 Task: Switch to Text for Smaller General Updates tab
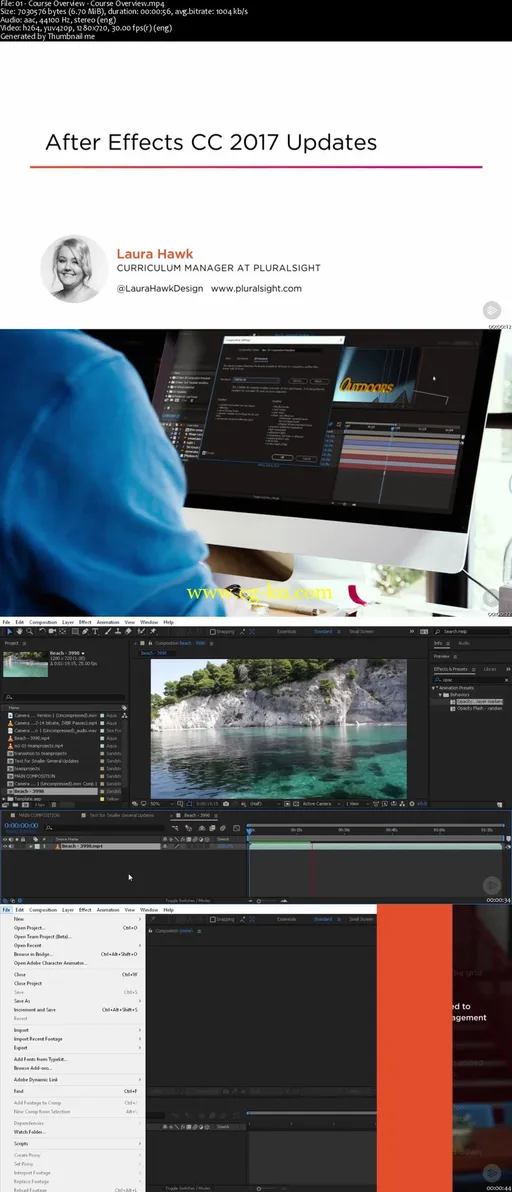(x=122, y=815)
